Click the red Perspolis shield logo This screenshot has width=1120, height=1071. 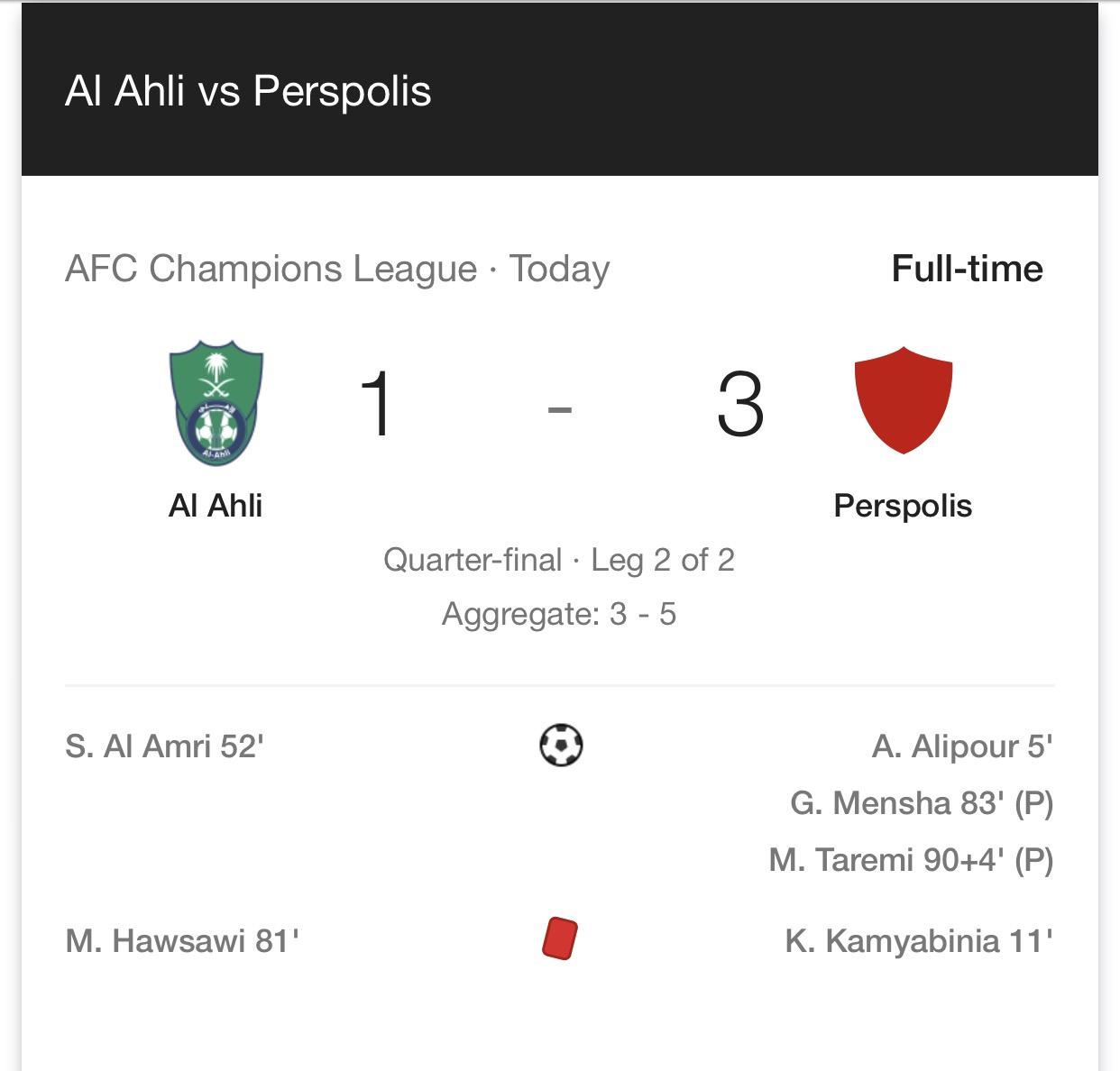[903, 399]
